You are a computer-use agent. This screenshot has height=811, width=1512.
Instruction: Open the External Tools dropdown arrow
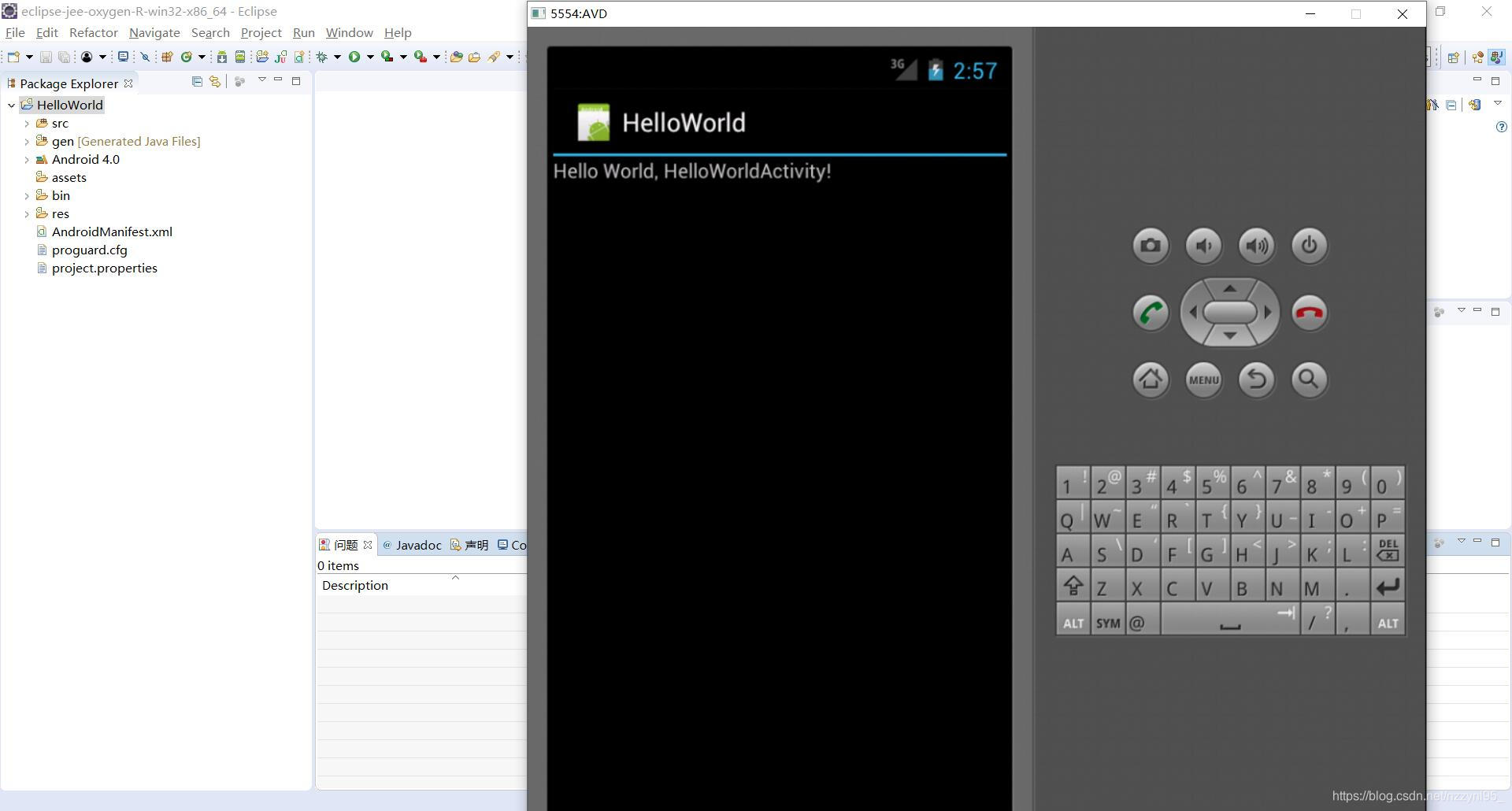pyautogui.click(x=436, y=57)
